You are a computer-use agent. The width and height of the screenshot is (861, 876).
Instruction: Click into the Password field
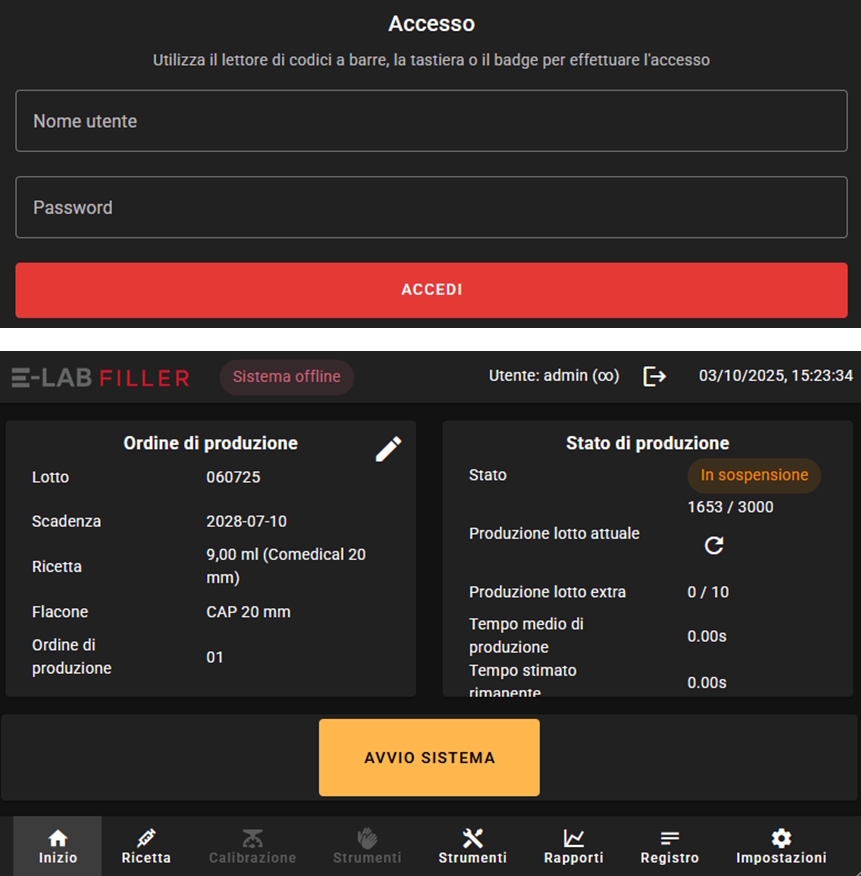point(431,208)
